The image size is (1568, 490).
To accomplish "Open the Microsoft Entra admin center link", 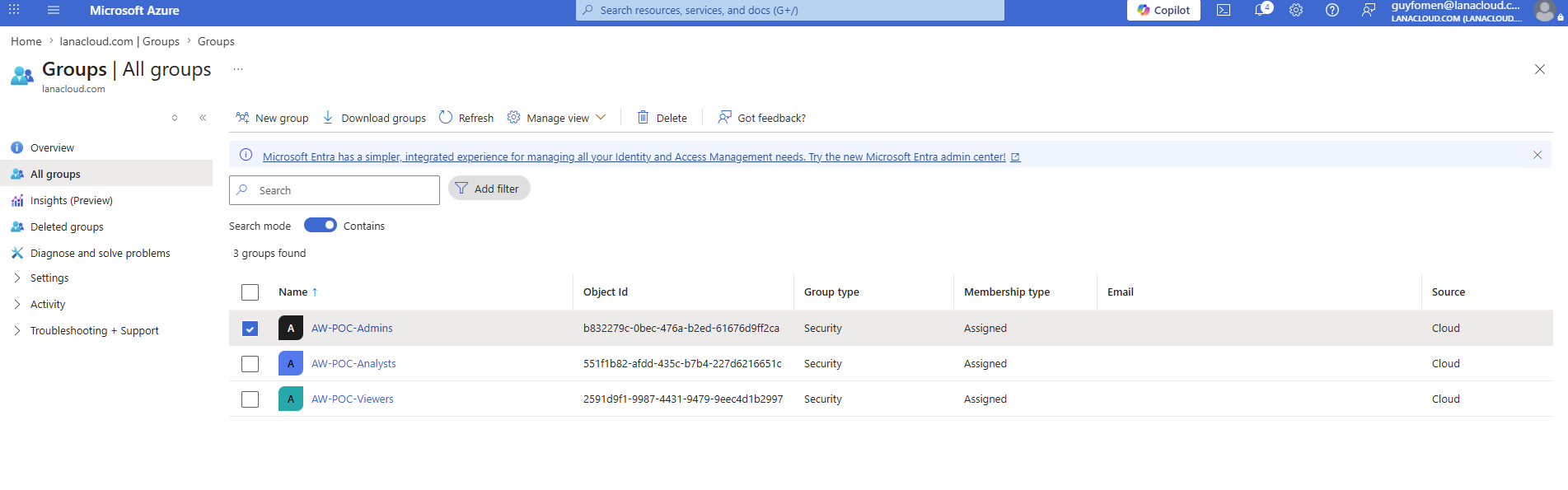I will 641,156.
